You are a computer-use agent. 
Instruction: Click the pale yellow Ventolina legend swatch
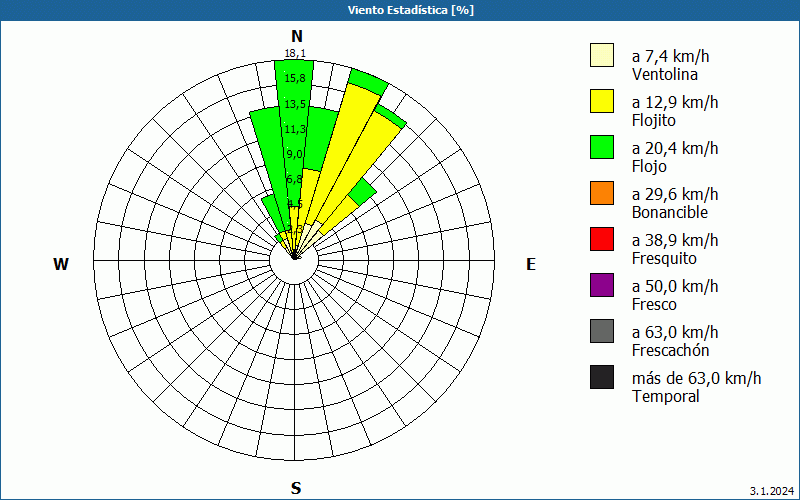602,55
